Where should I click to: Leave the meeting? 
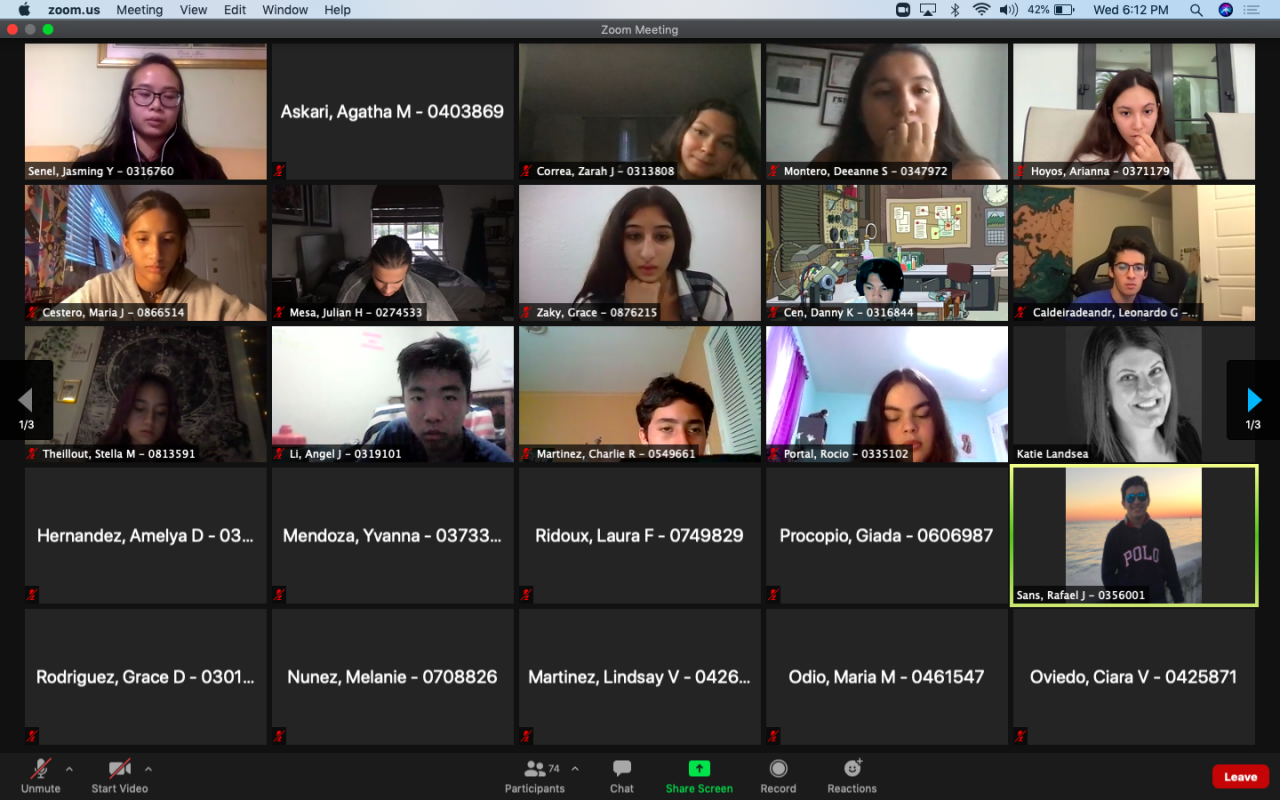click(x=1240, y=777)
